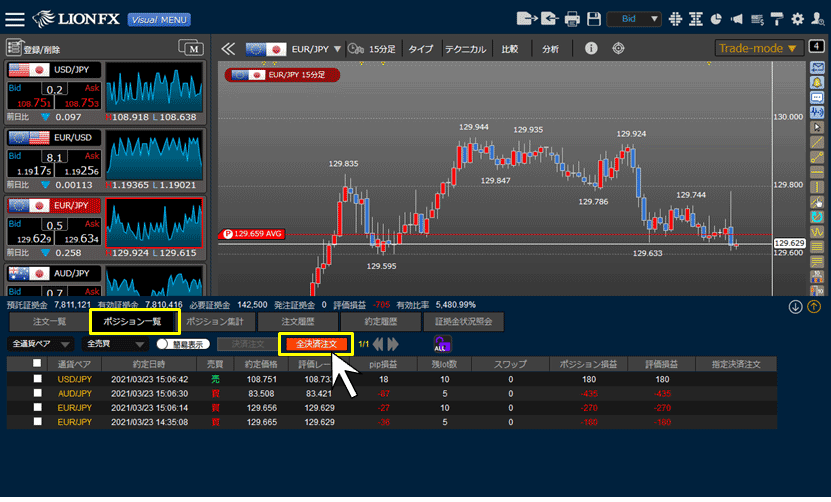Viewport: 831px width, 502px height.
Task: Open the Trade-mode dropdown
Action: [758, 48]
